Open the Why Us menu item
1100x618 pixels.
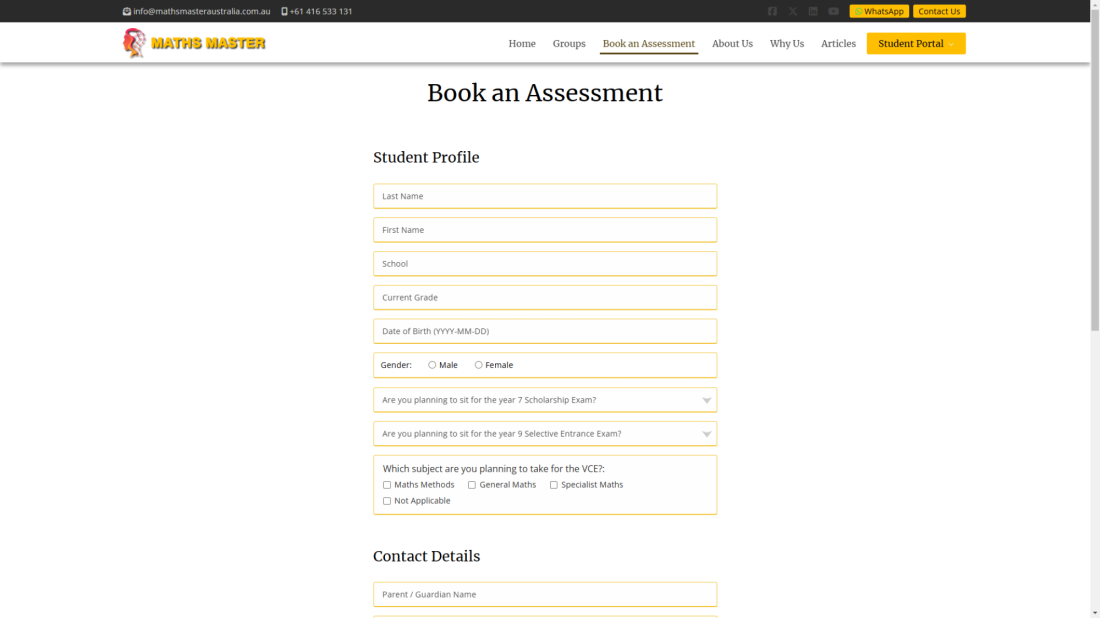click(x=786, y=43)
